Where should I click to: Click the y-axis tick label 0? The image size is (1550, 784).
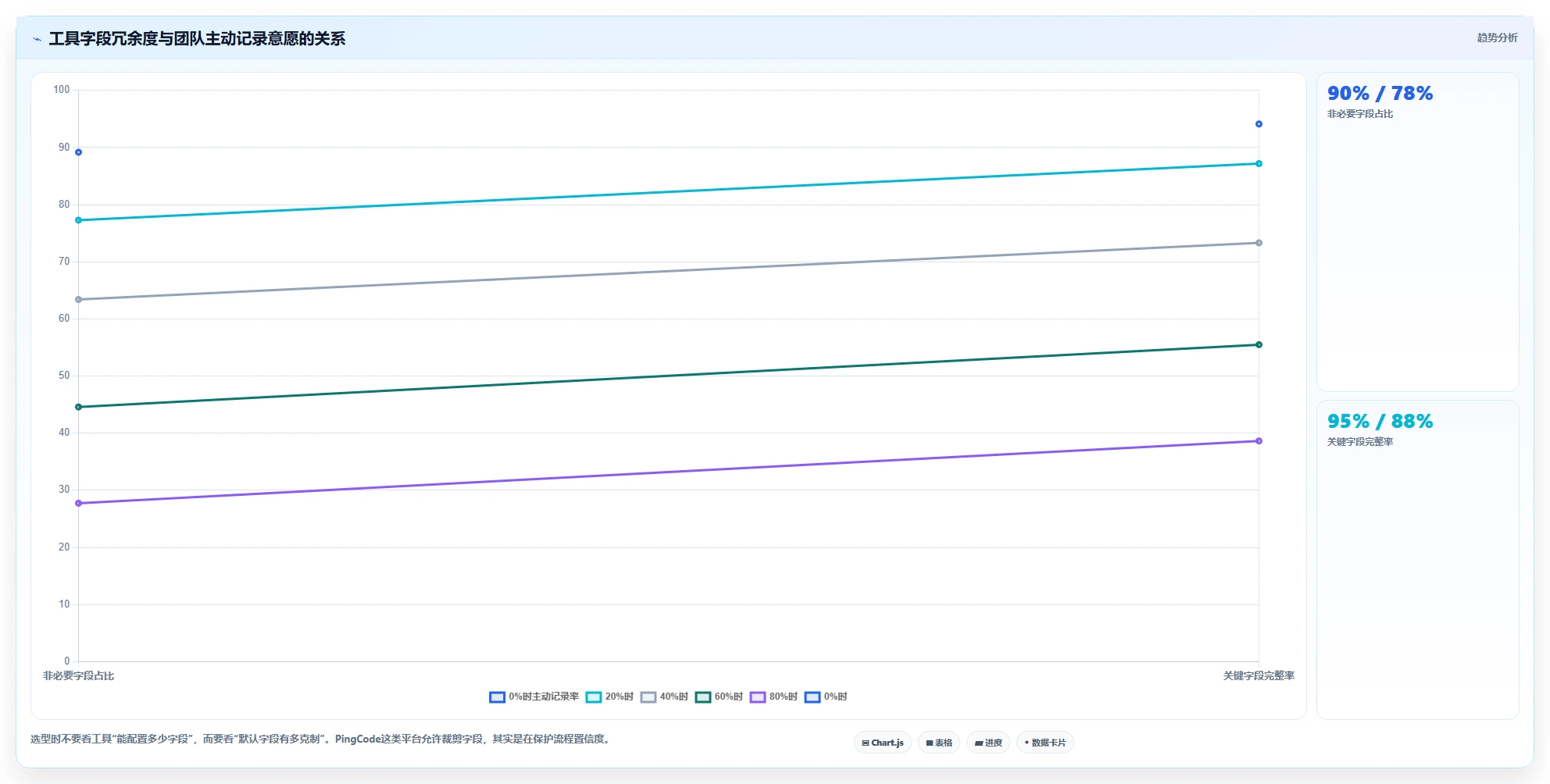point(67,661)
